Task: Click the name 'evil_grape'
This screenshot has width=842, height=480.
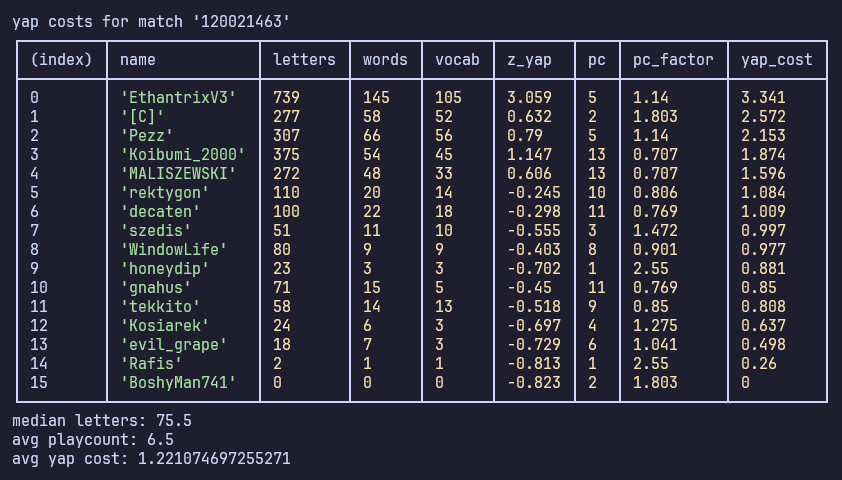Action: click(173, 345)
